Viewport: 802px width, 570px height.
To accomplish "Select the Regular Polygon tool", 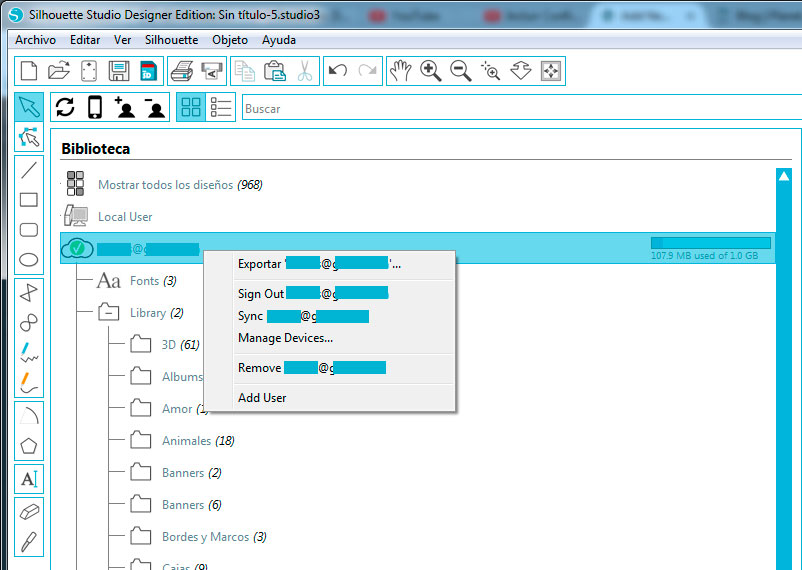I will [x=29, y=446].
